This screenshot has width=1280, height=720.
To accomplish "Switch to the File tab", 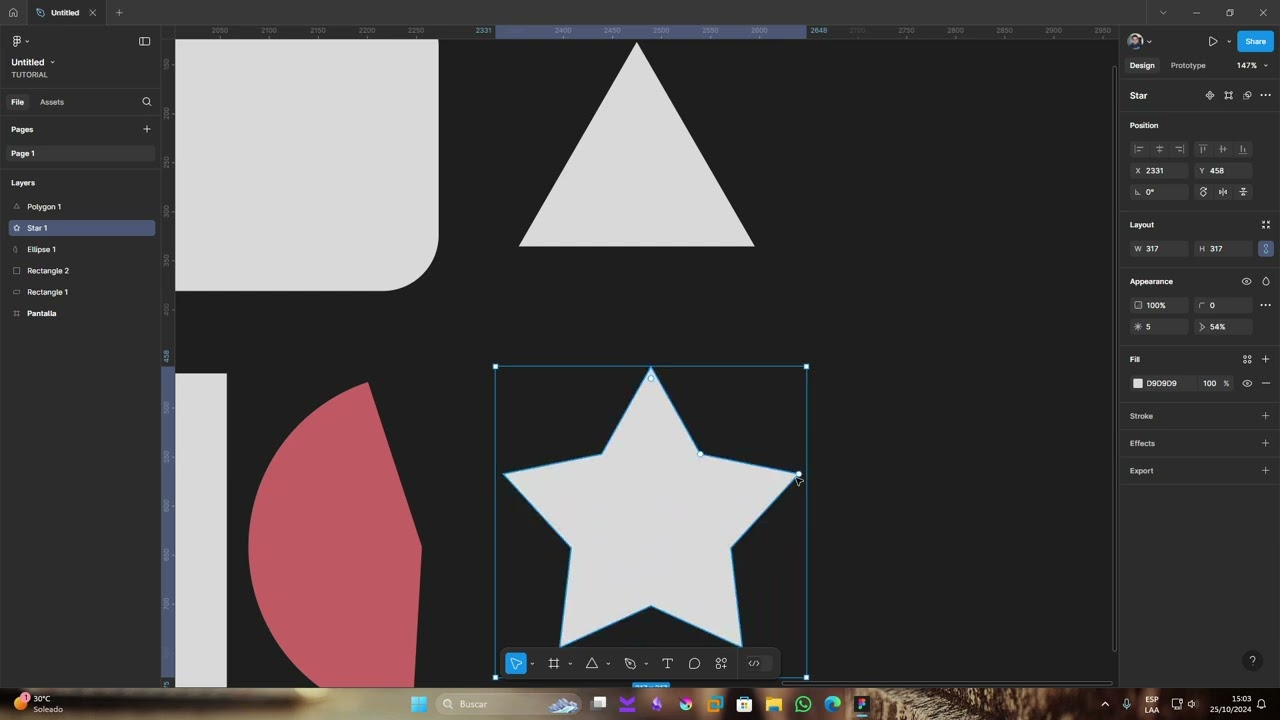I will click(x=17, y=102).
